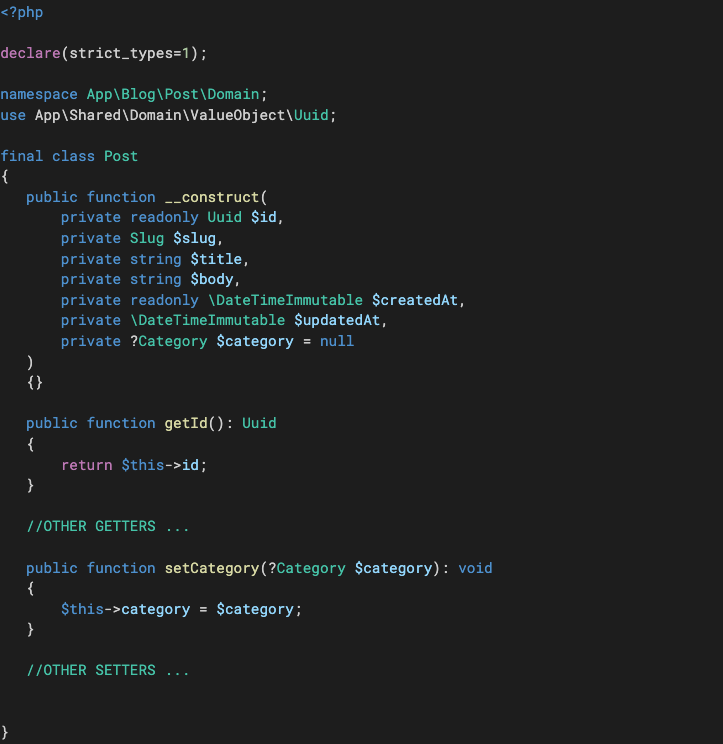Click the null default value
The height and width of the screenshot is (744, 723).
(x=337, y=341)
